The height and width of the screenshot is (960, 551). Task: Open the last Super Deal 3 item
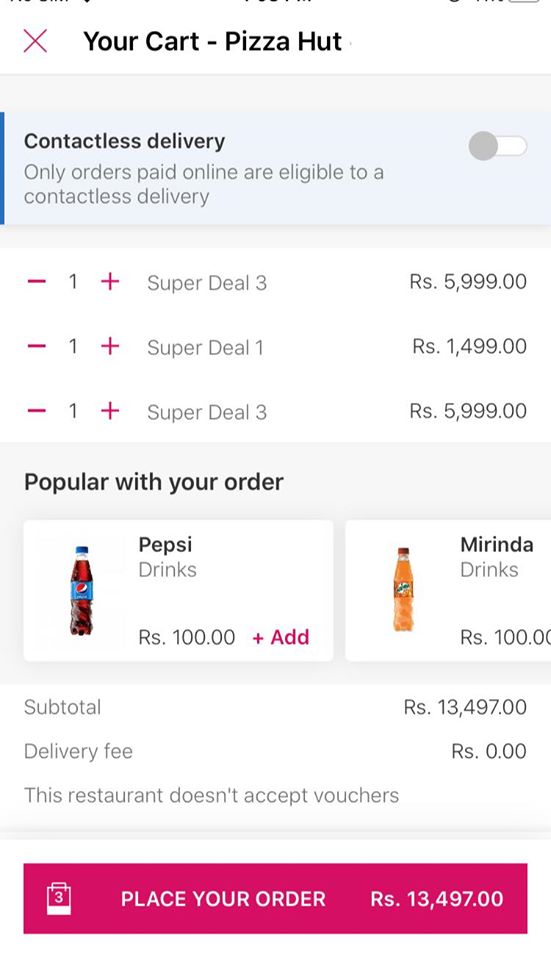click(207, 412)
